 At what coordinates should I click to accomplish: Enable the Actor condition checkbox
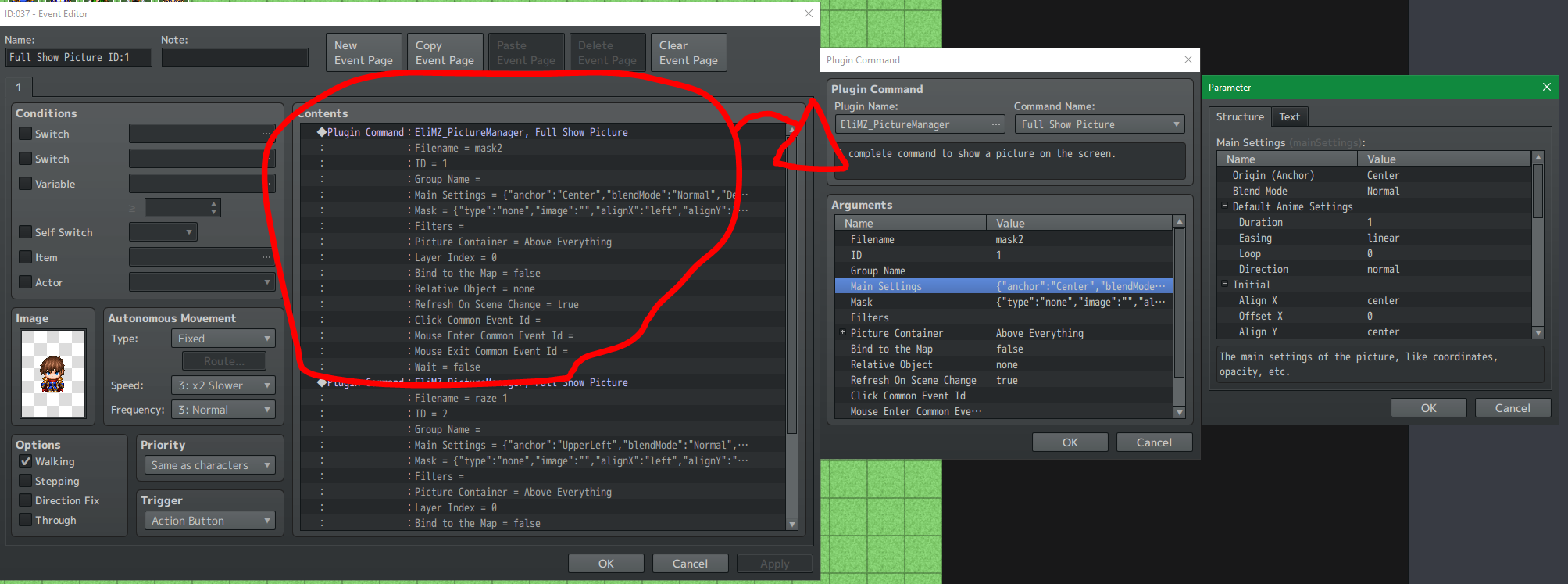pyautogui.click(x=26, y=282)
